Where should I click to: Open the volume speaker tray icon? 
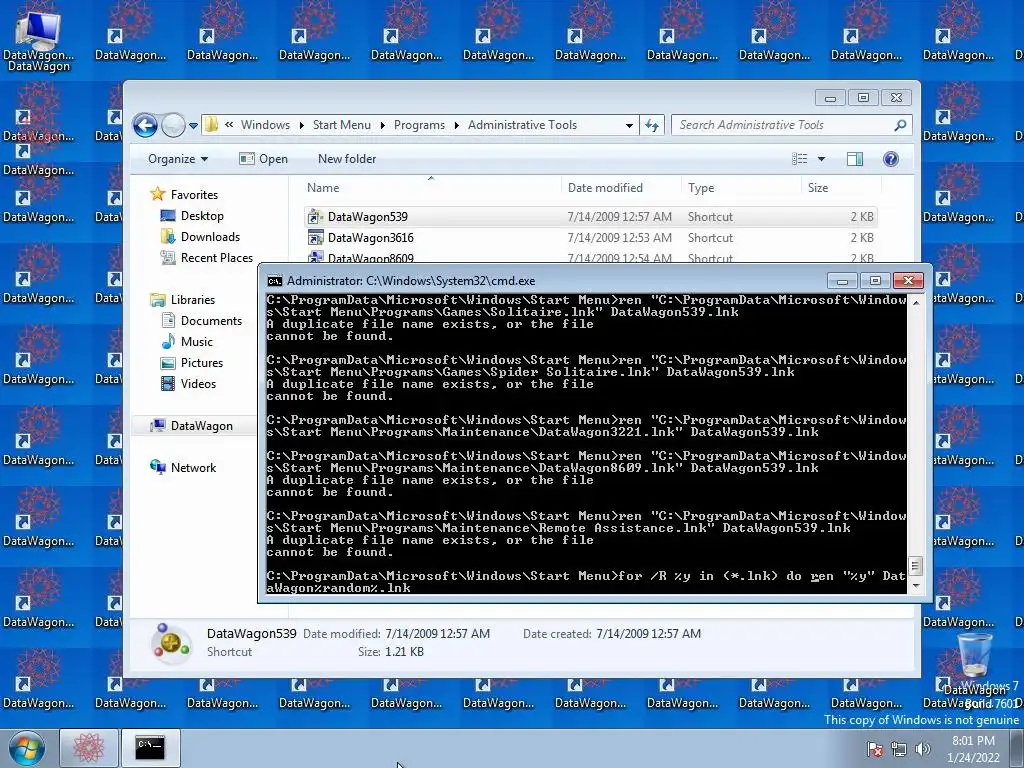click(922, 749)
